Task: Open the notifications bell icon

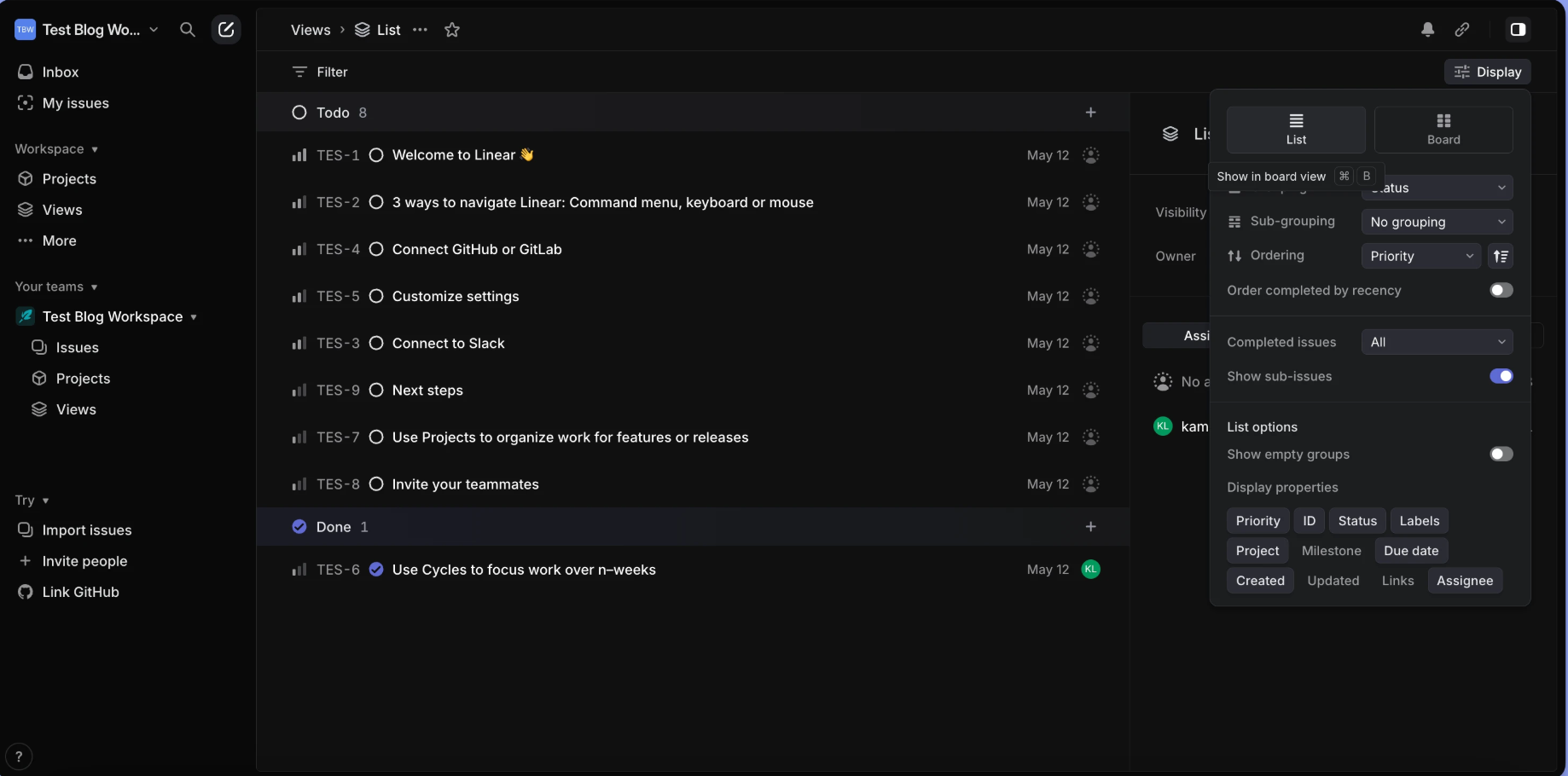Action: [x=1427, y=30]
